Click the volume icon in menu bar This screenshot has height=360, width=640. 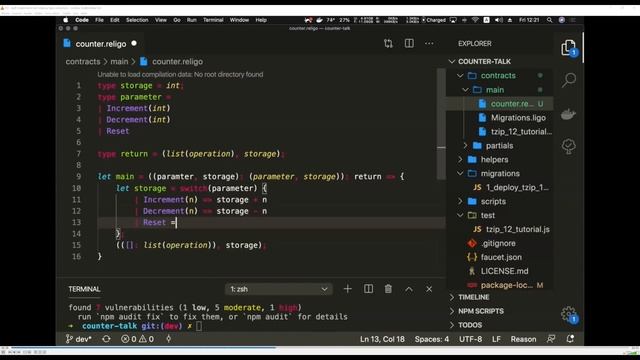pyautogui.click(x=498, y=20)
